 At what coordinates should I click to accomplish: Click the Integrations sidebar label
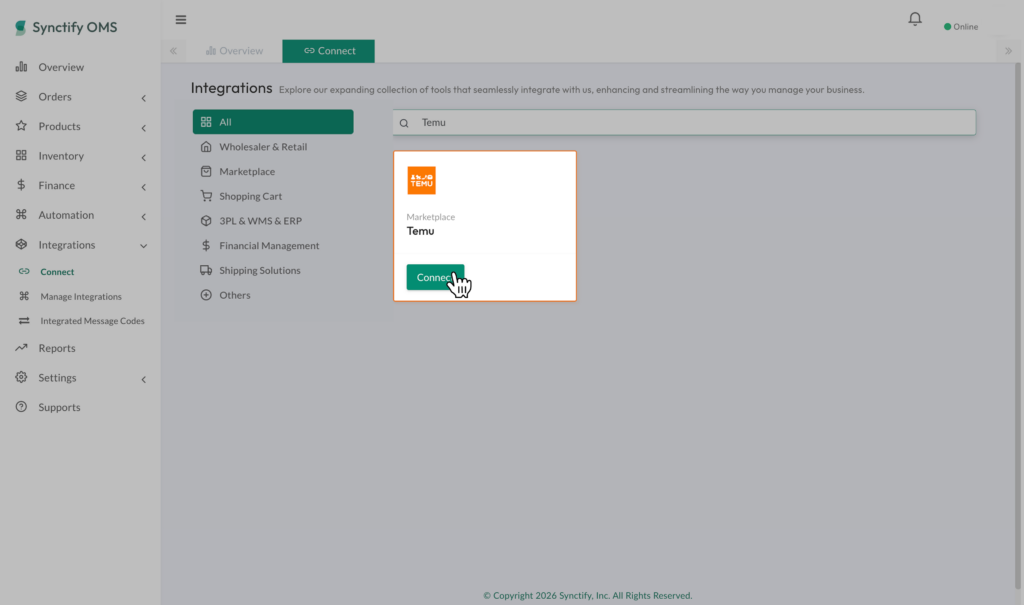click(x=67, y=244)
